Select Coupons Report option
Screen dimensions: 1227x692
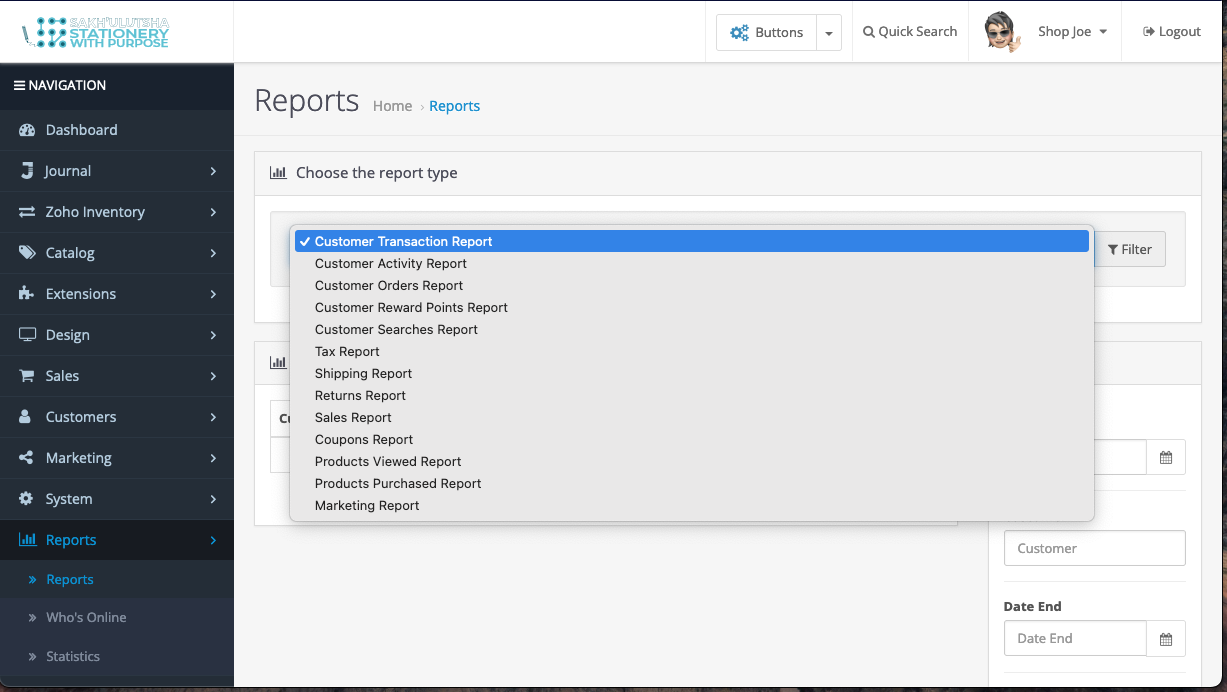(691, 439)
